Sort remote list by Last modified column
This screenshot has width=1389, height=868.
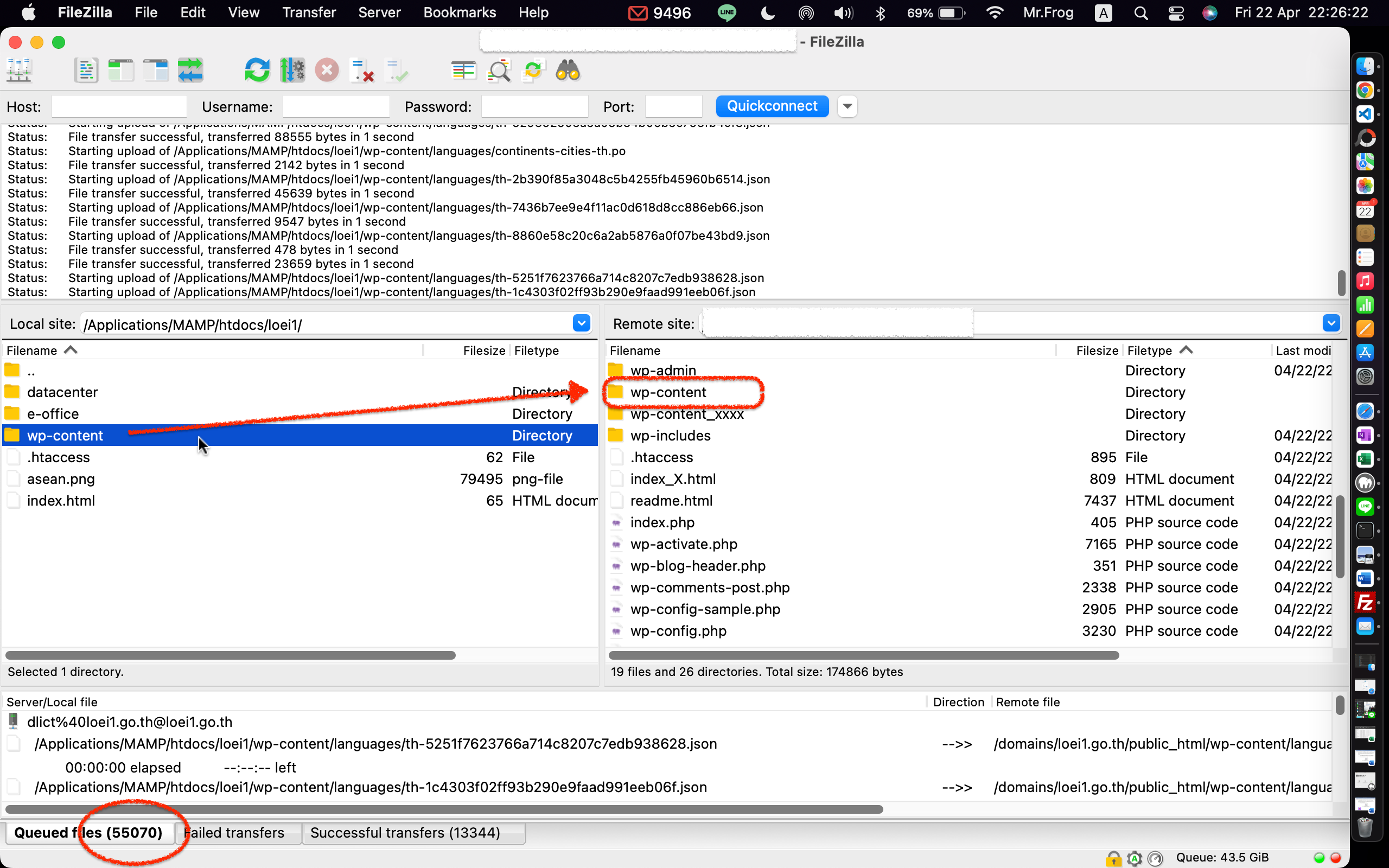click(1302, 350)
